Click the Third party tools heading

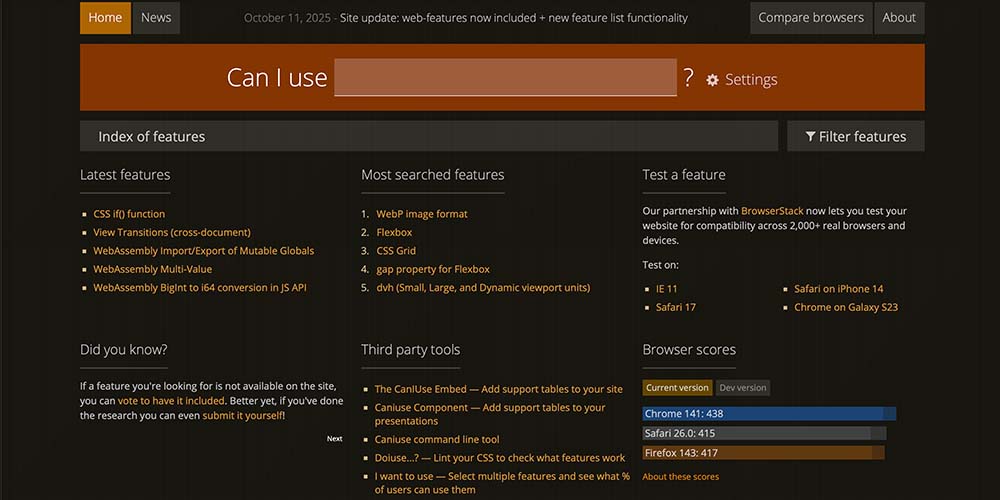pos(410,349)
